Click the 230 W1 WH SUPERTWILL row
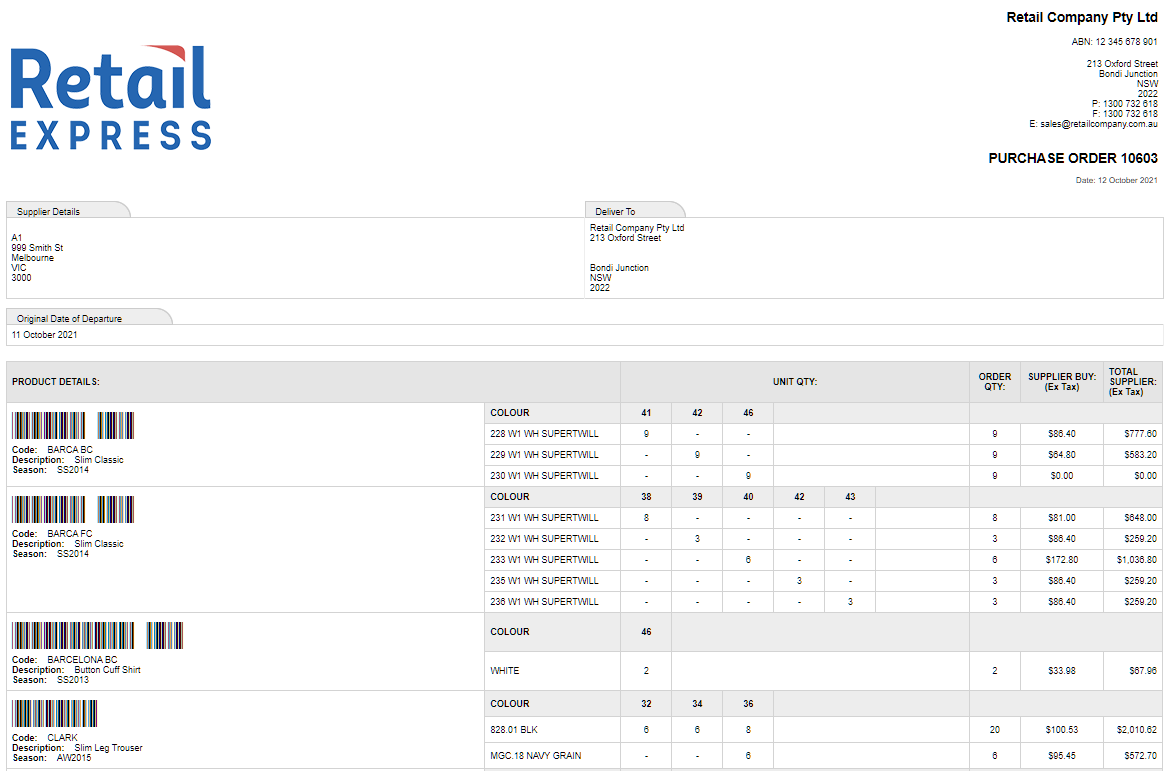Image resolution: width=1167 pixels, height=771 pixels. [x=823, y=476]
